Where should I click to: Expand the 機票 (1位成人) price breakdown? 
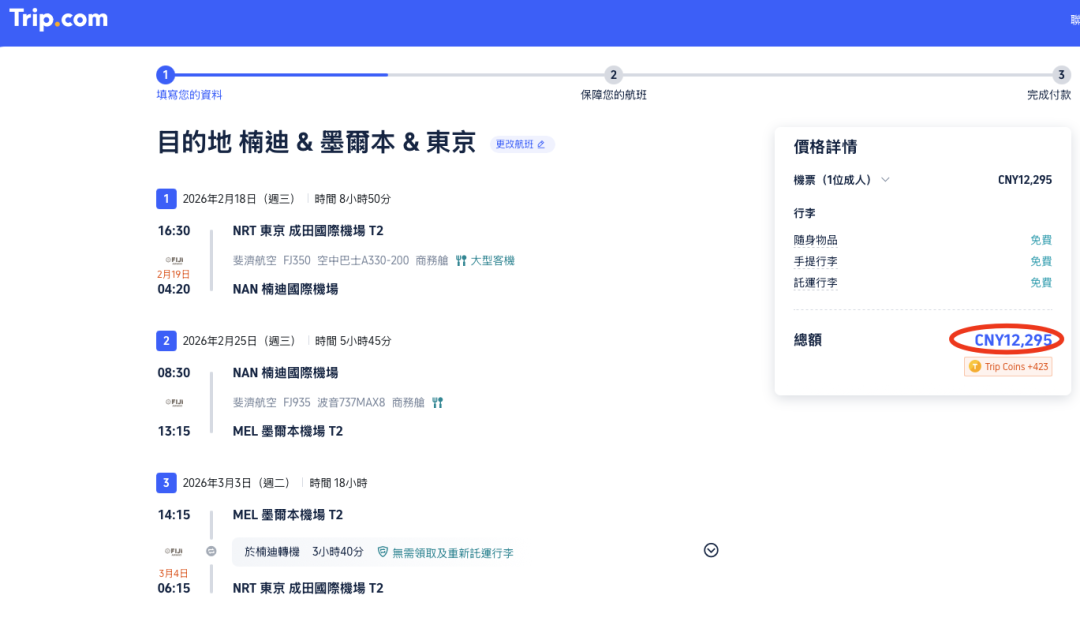(x=885, y=180)
